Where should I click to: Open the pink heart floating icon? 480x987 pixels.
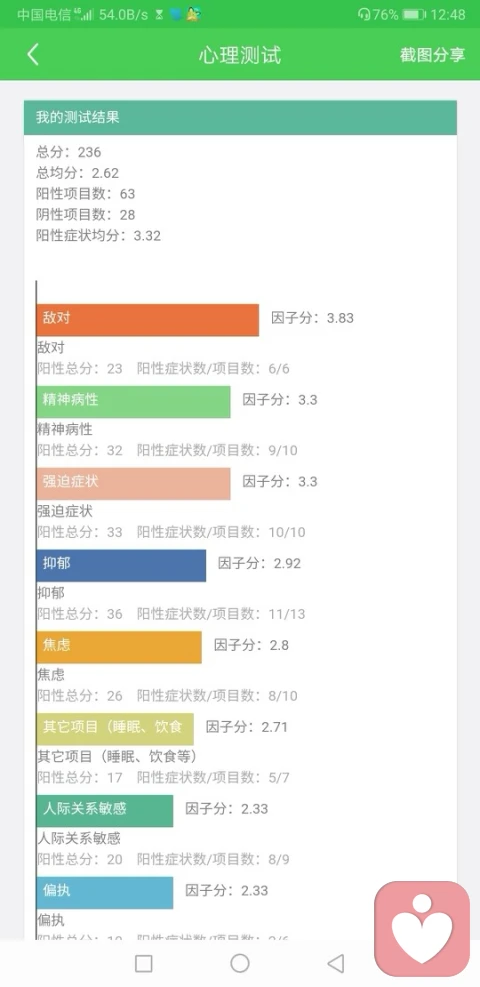pos(422,929)
